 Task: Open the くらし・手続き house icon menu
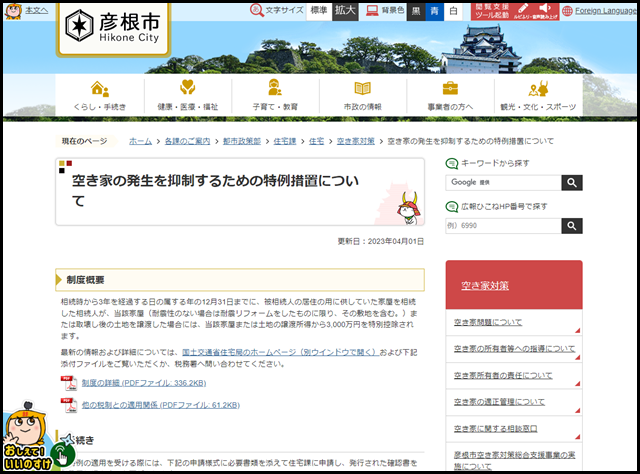(100, 96)
